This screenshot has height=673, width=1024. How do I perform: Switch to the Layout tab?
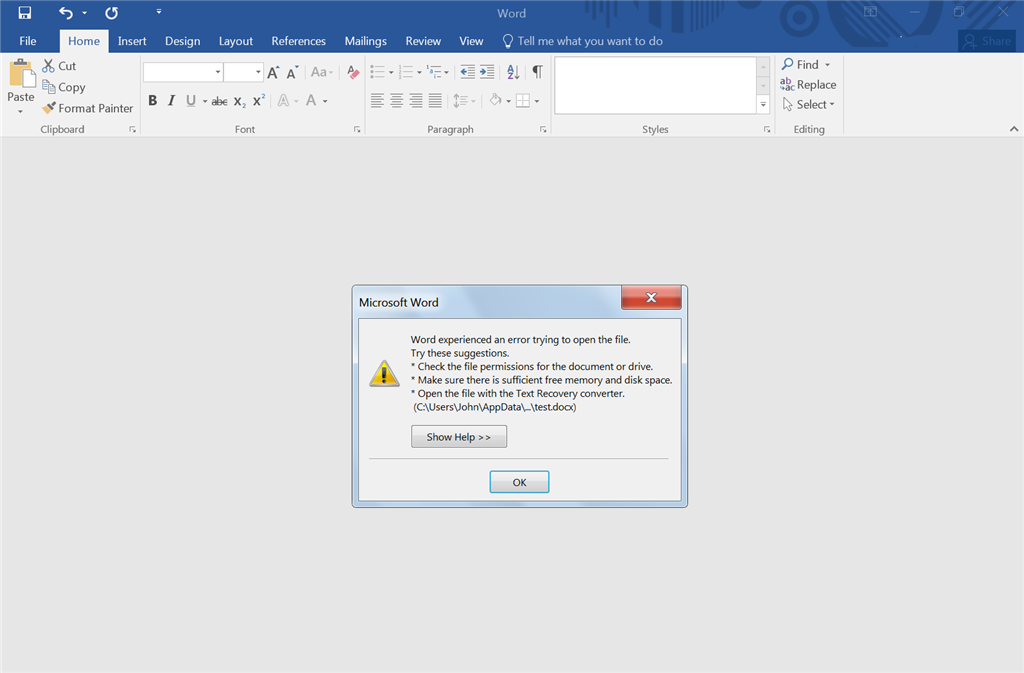tap(236, 41)
